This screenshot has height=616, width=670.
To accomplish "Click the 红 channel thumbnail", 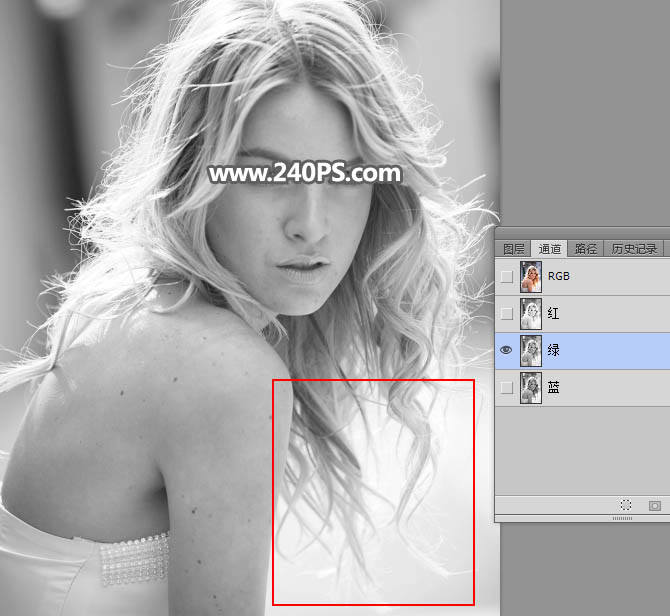I will (531, 314).
